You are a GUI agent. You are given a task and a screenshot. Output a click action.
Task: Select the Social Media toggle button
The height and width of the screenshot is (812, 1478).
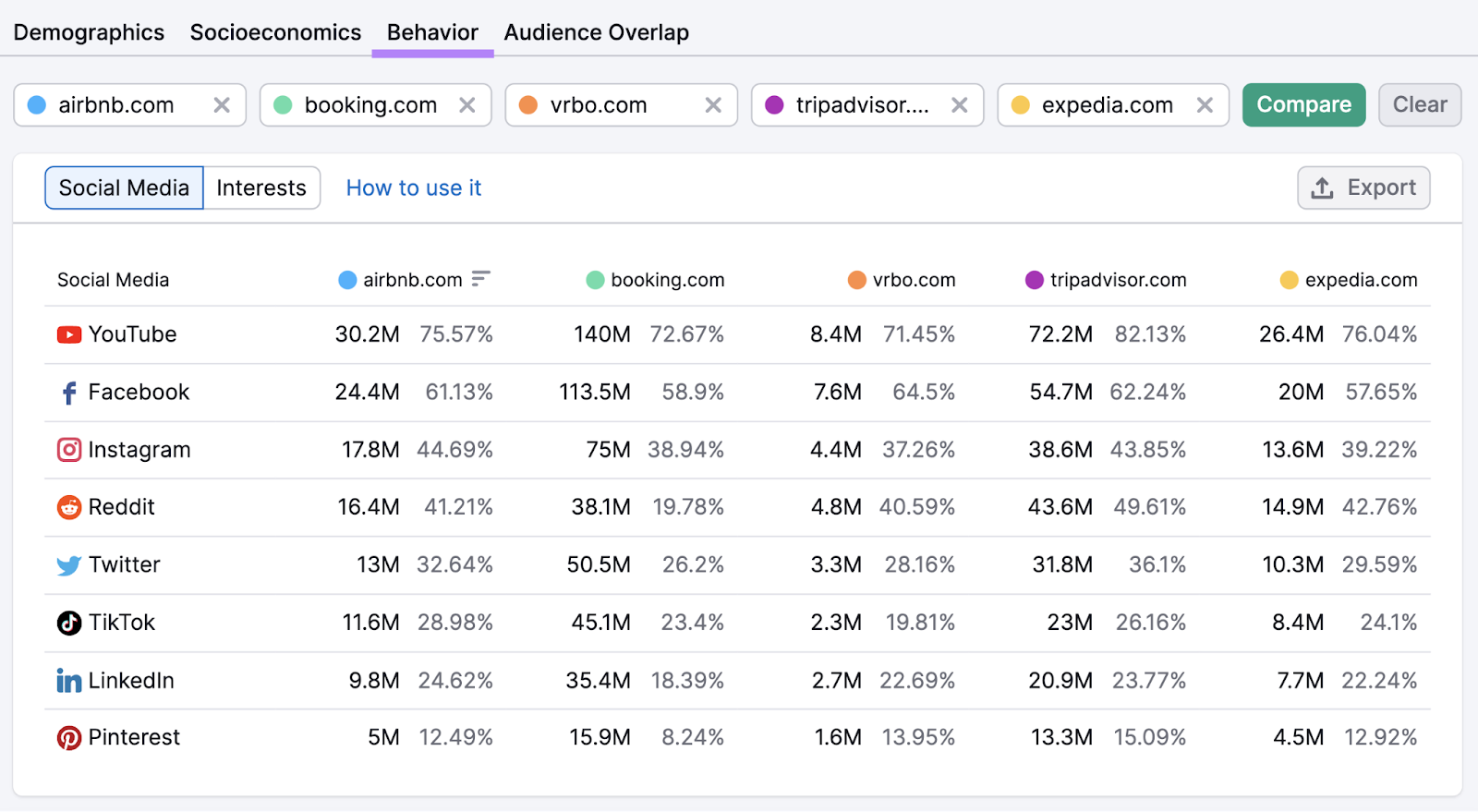click(124, 188)
